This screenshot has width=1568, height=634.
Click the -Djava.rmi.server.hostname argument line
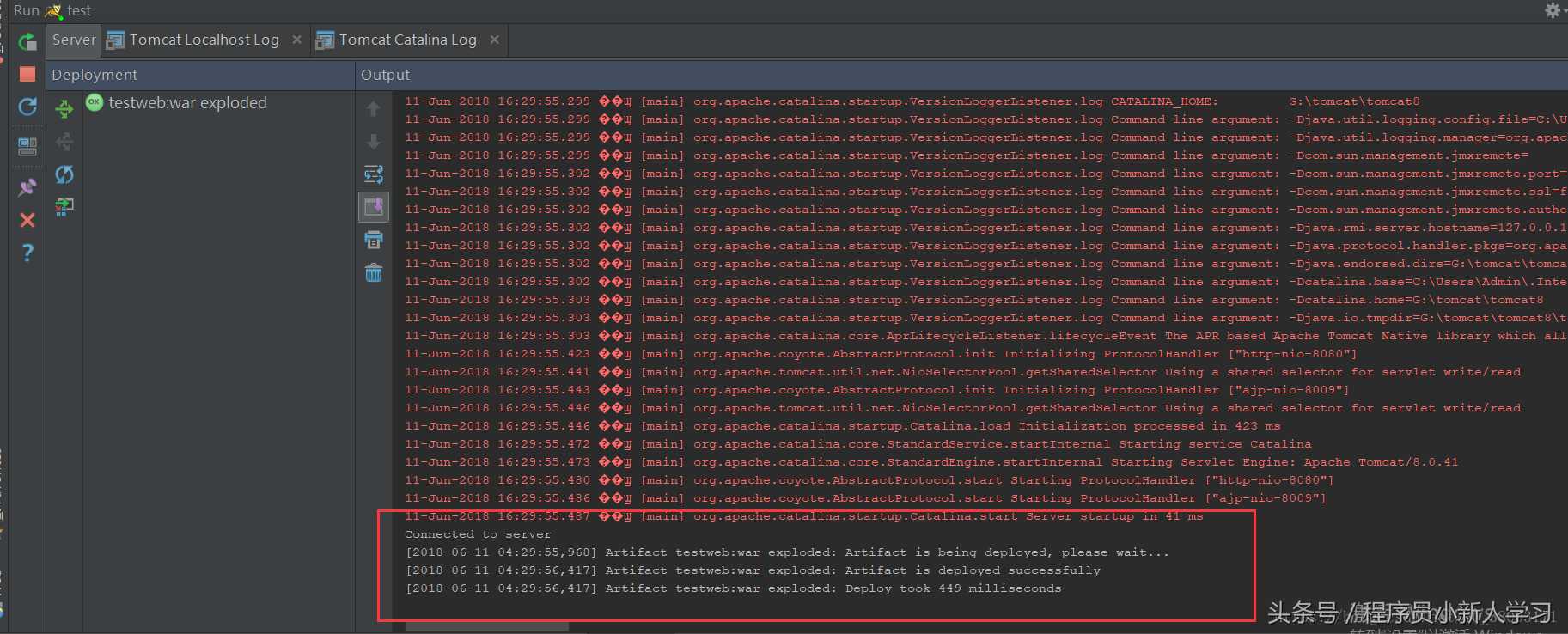pos(985,228)
